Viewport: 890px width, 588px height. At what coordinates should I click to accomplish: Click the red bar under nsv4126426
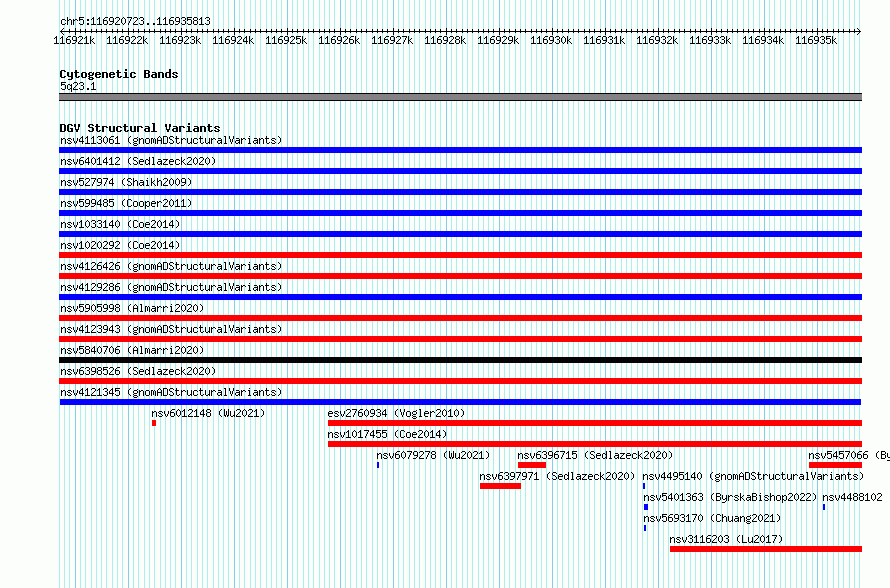point(460,276)
